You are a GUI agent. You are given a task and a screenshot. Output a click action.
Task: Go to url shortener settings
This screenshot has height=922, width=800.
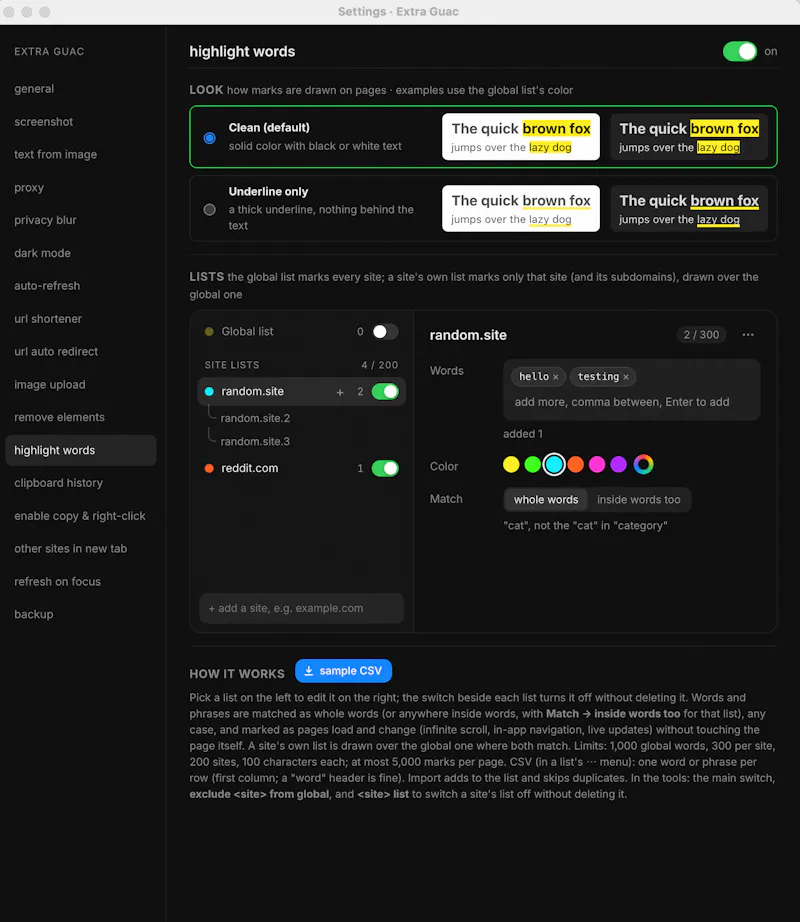(81, 319)
